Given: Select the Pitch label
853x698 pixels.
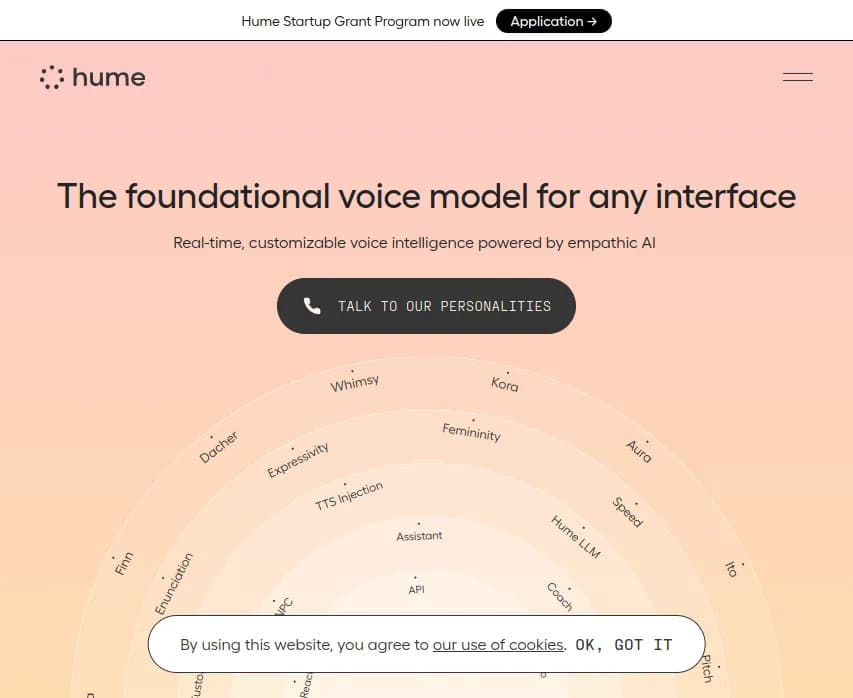Looking at the screenshot, I should tap(707, 668).
